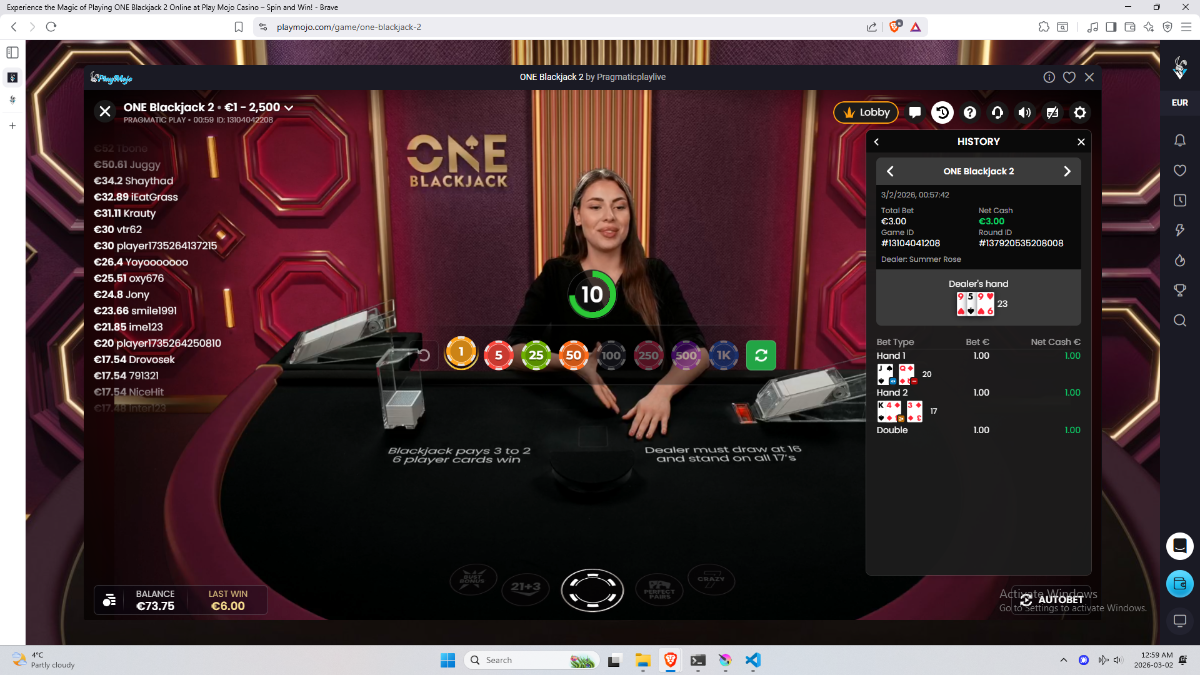
Task: Click the green rebet refresh button
Action: coord(761,355)
